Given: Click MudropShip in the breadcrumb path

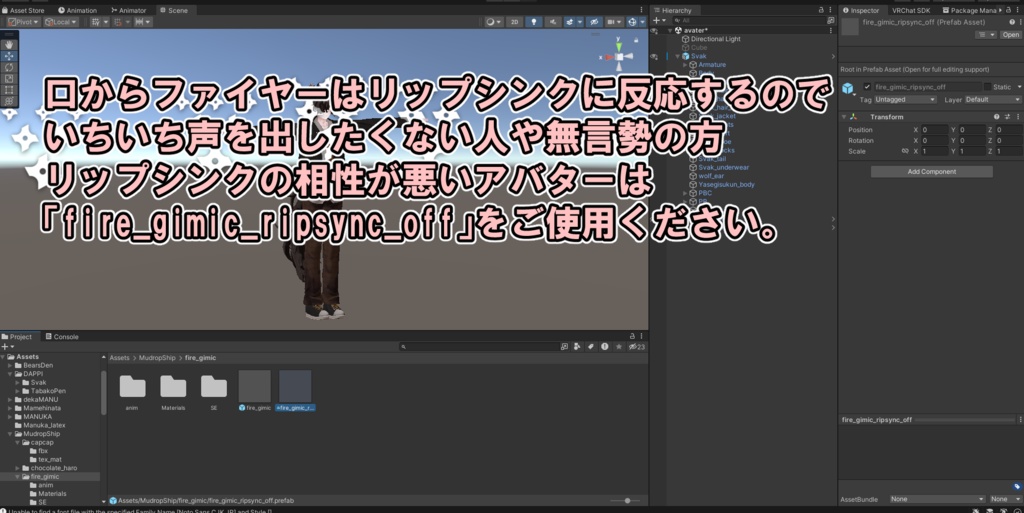Looking at the screenshot, I should click(x=157, y=358).
